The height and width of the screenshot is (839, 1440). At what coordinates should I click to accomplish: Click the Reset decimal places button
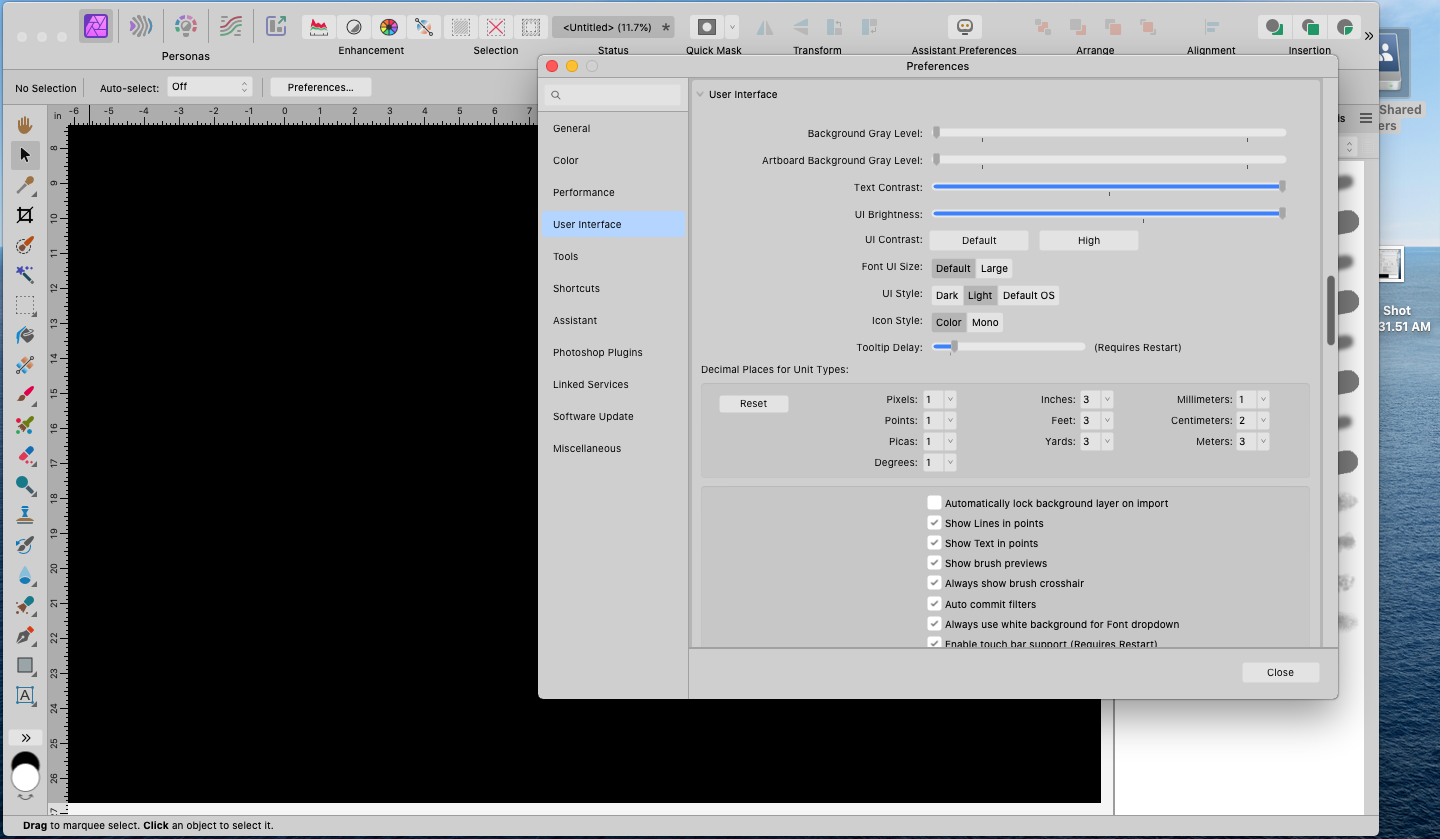(x=753, y=404)
